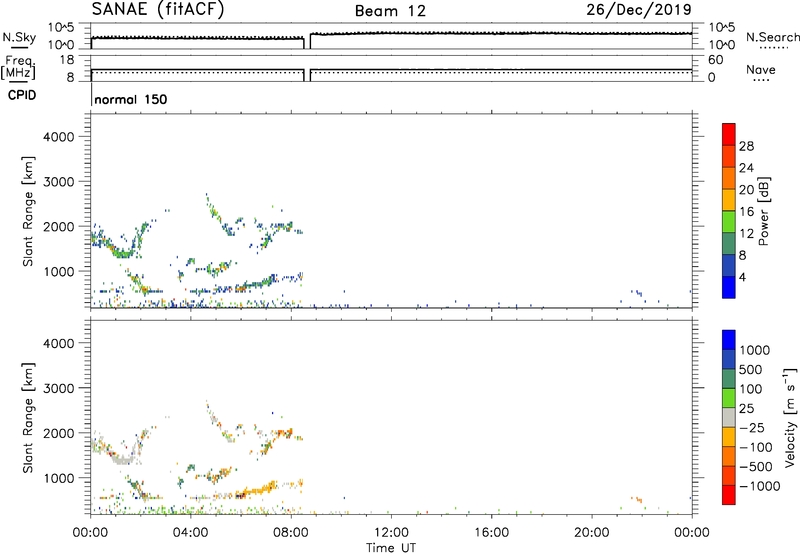Image resolution: width=800 pixels, height=554 pixels.
Task: Pick the red bottom segment of velocity colorbar
Action: [x=729, y=495]
